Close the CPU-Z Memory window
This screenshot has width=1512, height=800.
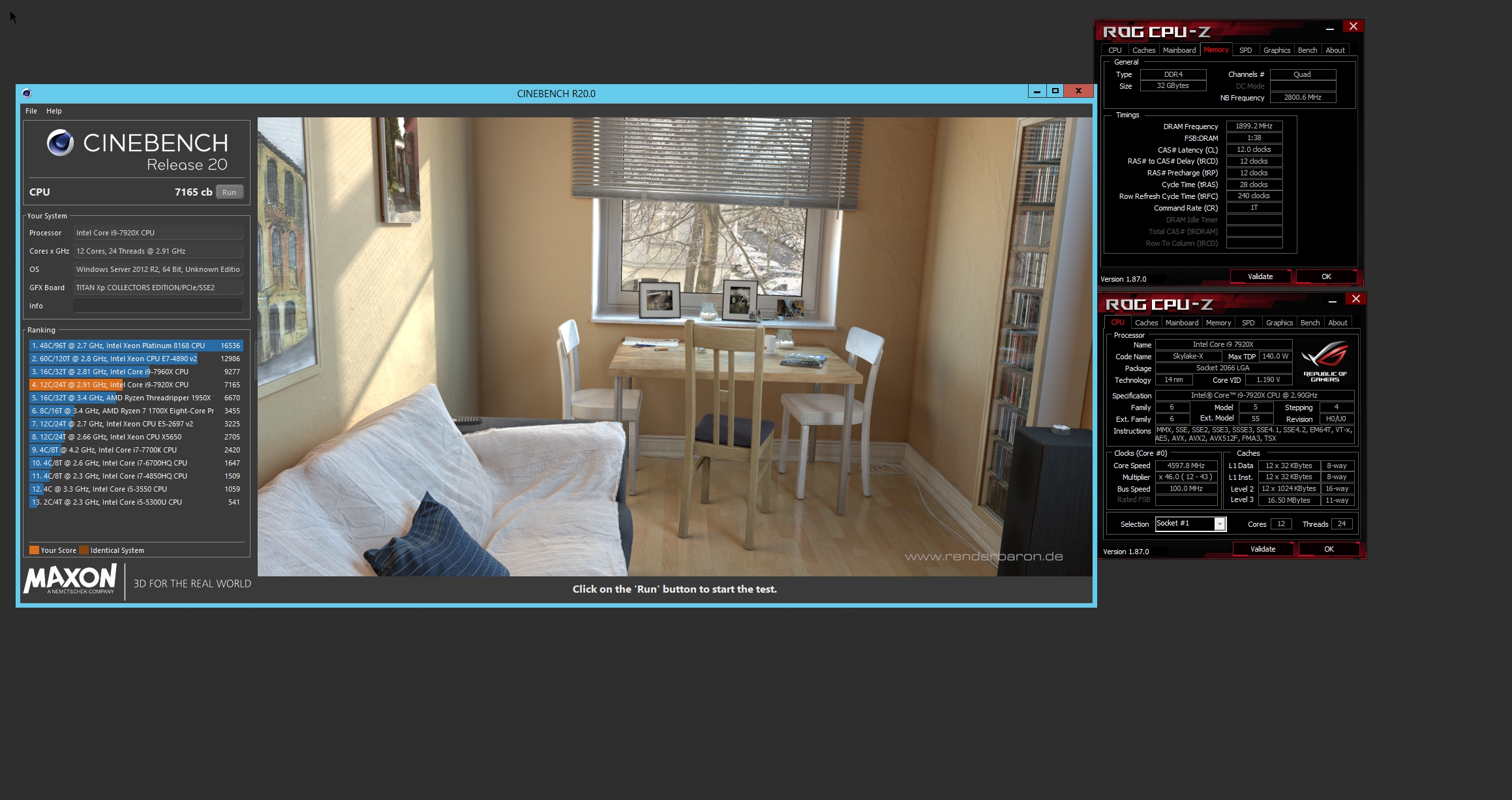click(1353, 27)
